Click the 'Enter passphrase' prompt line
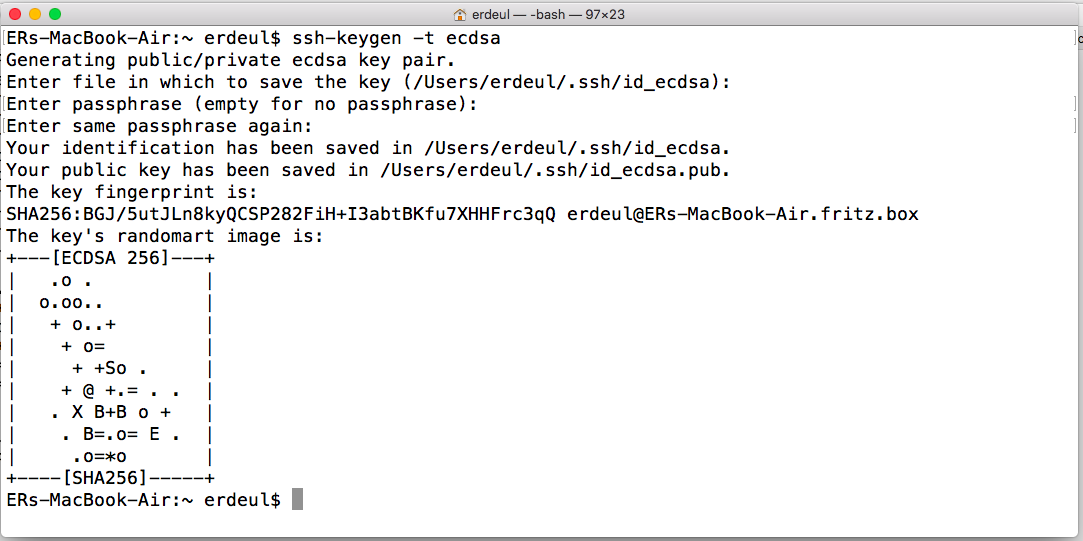1083x541 pixels. pyautogui.click(x=242, y=104)
